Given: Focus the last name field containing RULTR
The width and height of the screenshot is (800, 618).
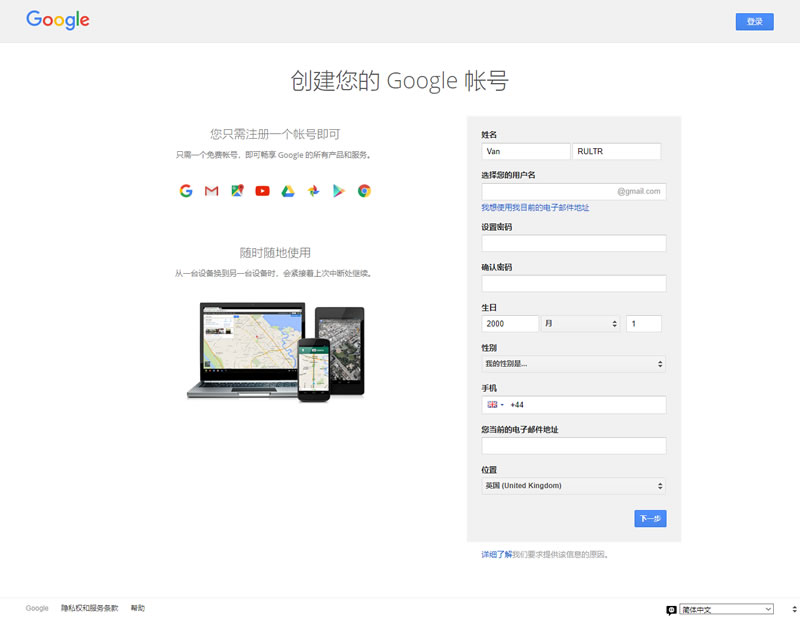Looking at the screenshot, I should coord(616,152).
